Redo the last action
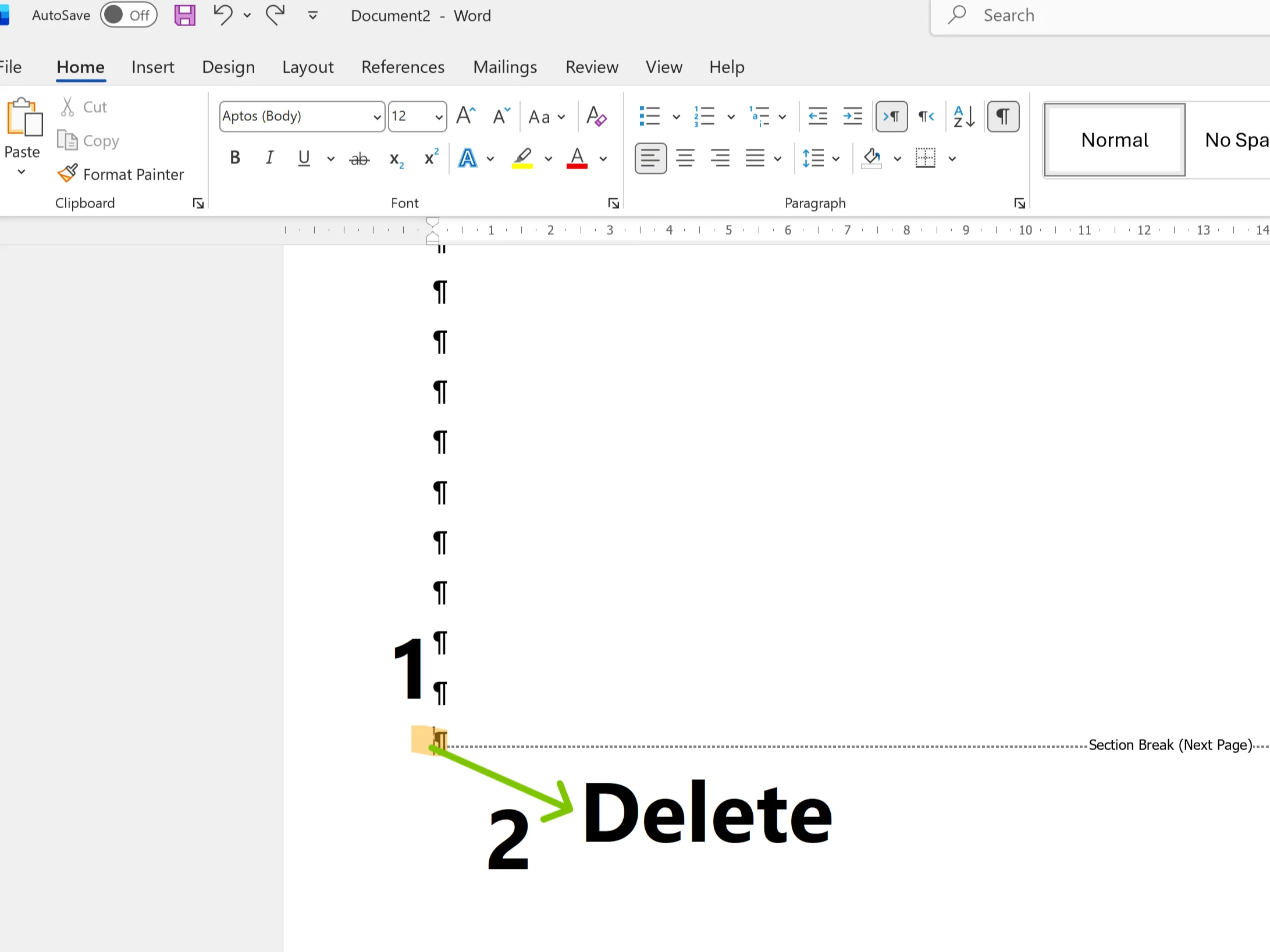This screenshot has width=1270, height=952. tap(275, 15)
